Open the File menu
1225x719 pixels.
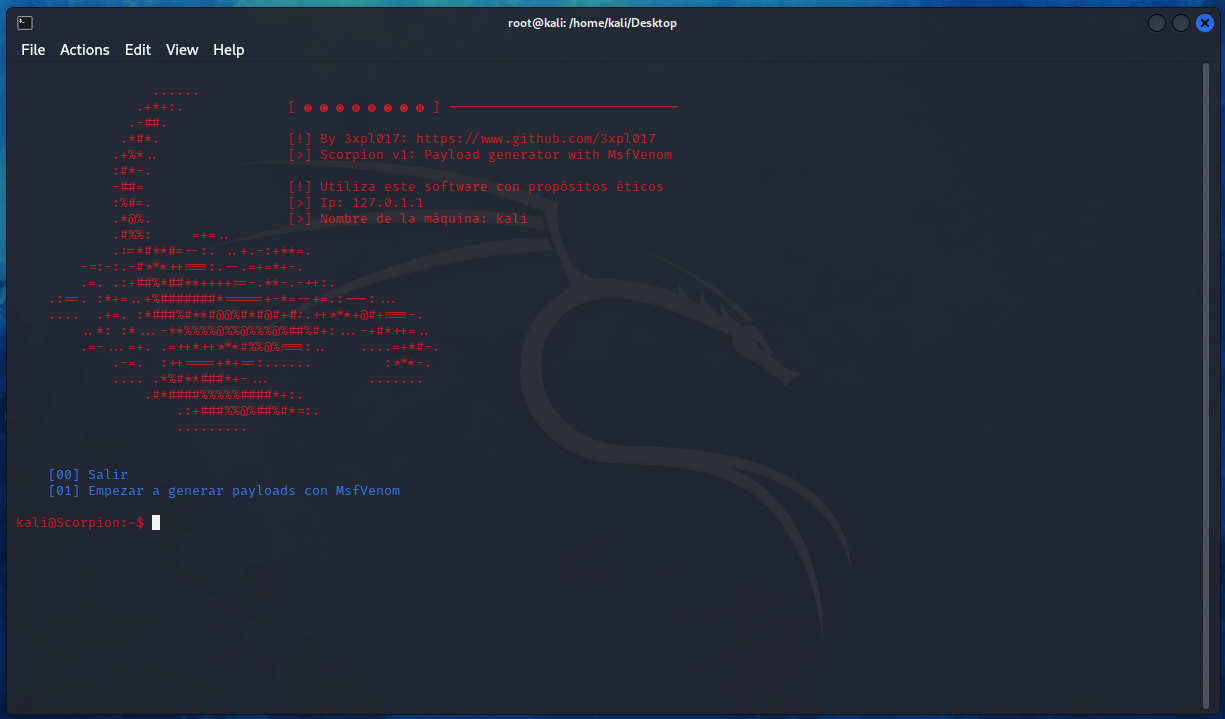pyautogui.click(x=33, y=50)
